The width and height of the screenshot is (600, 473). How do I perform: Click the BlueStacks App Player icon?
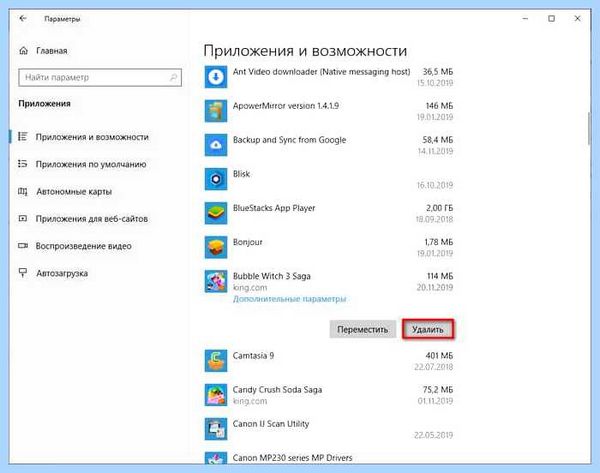(x=216, y=213)
